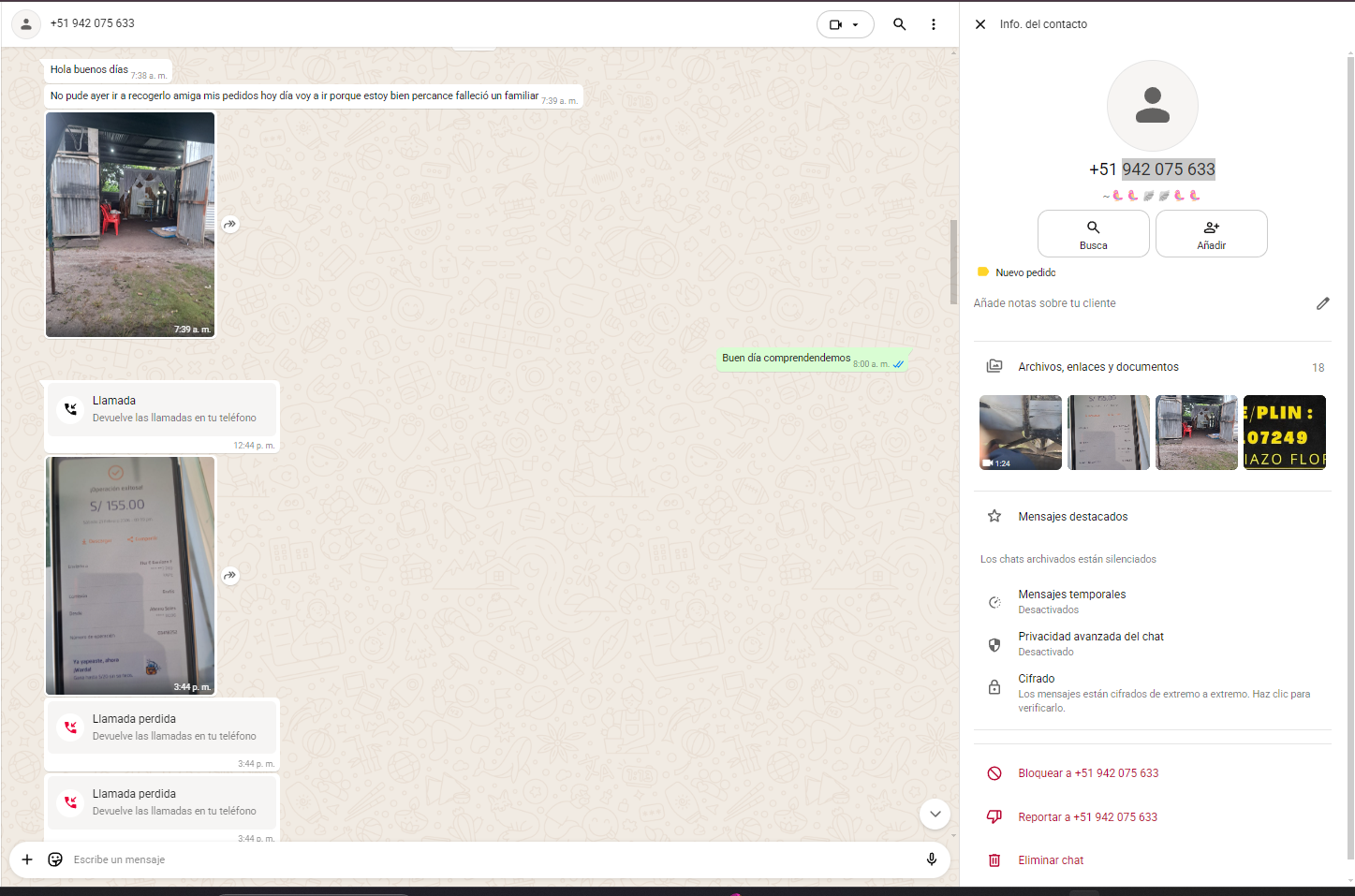Open Privacidad avanzada del chat setting
The image size is (1355, 896).
point(1090,643)
